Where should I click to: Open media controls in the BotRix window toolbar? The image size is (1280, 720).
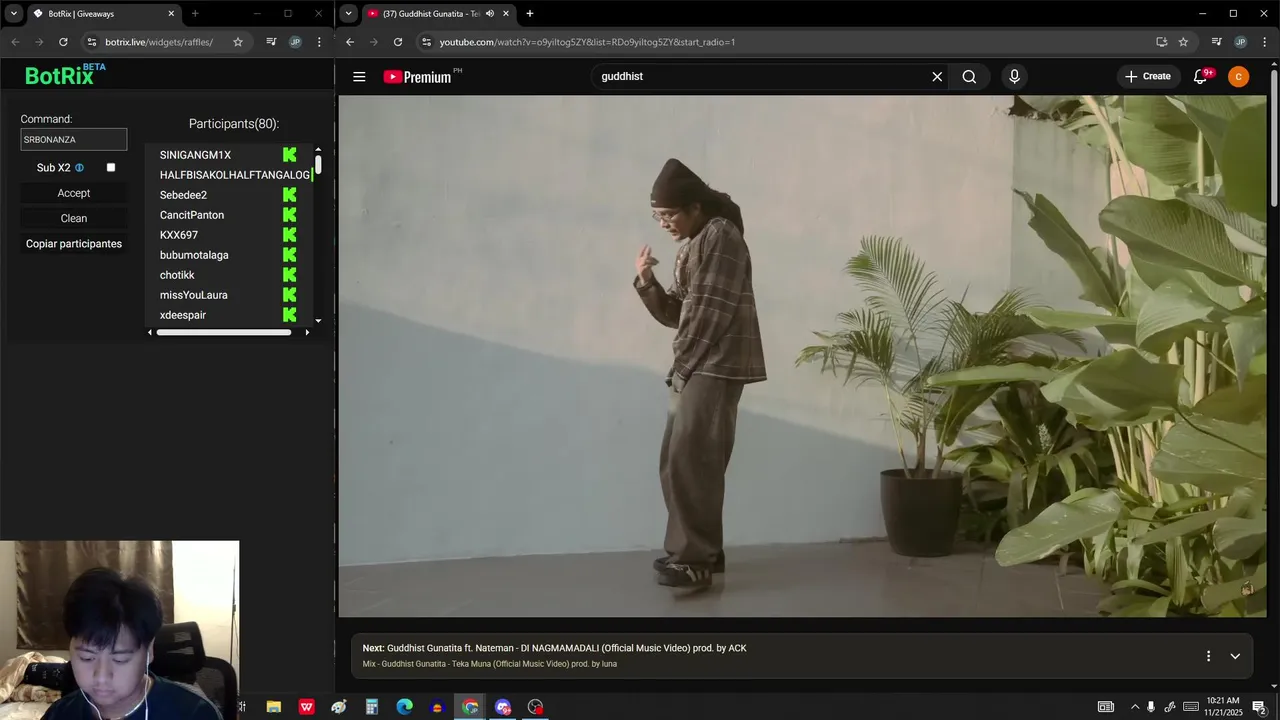pyautogui.click(x=271, y=42)
